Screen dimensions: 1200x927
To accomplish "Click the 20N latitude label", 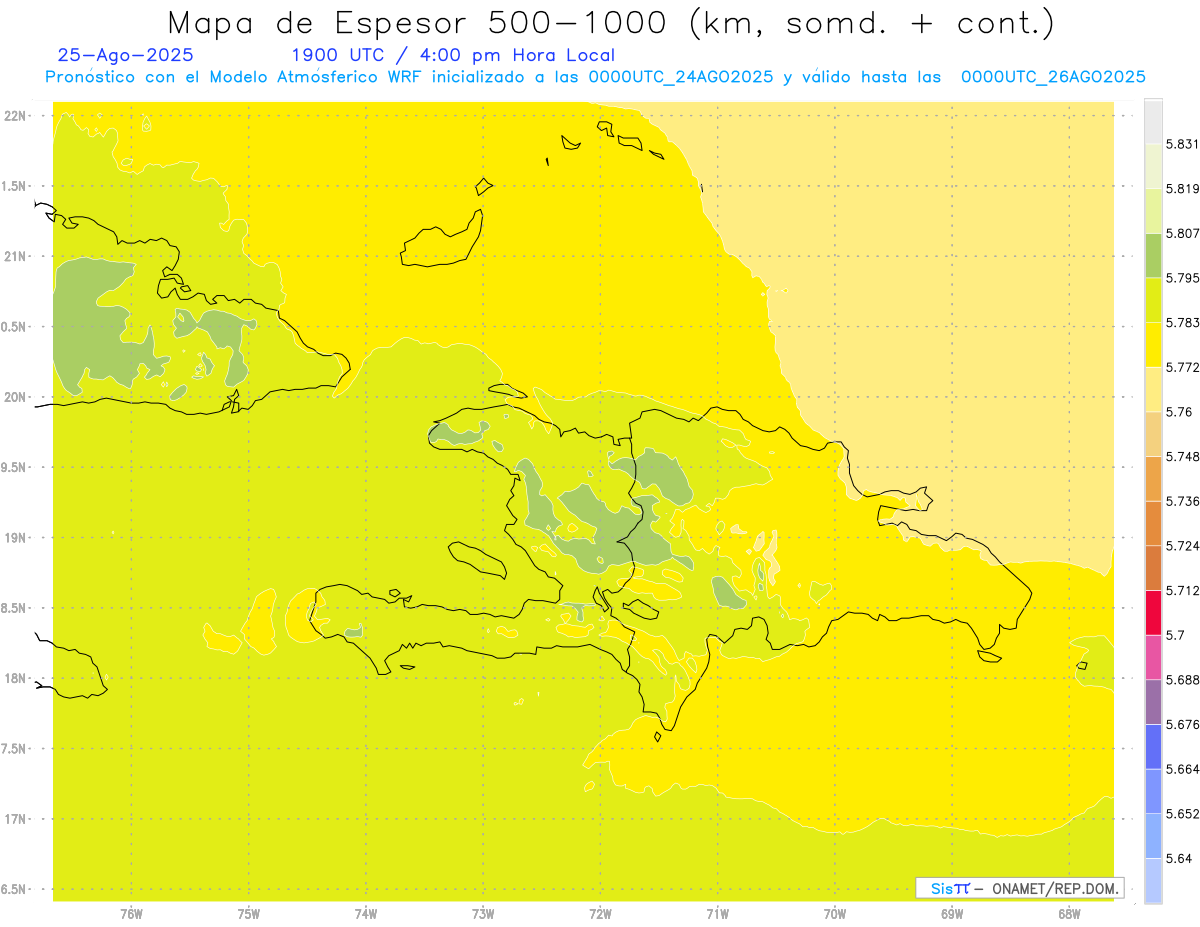I will 15,397.
